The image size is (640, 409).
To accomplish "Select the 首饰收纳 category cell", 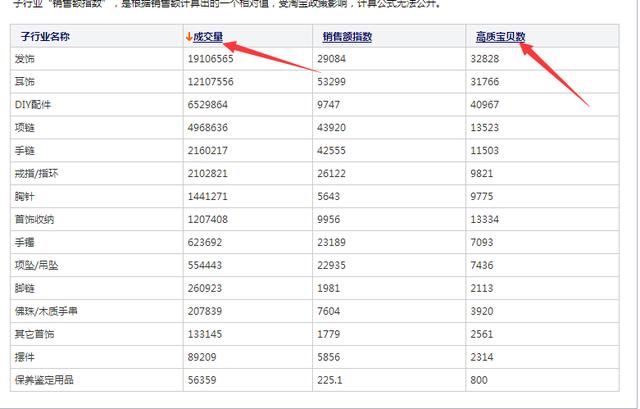I will [x=35, y=218].
